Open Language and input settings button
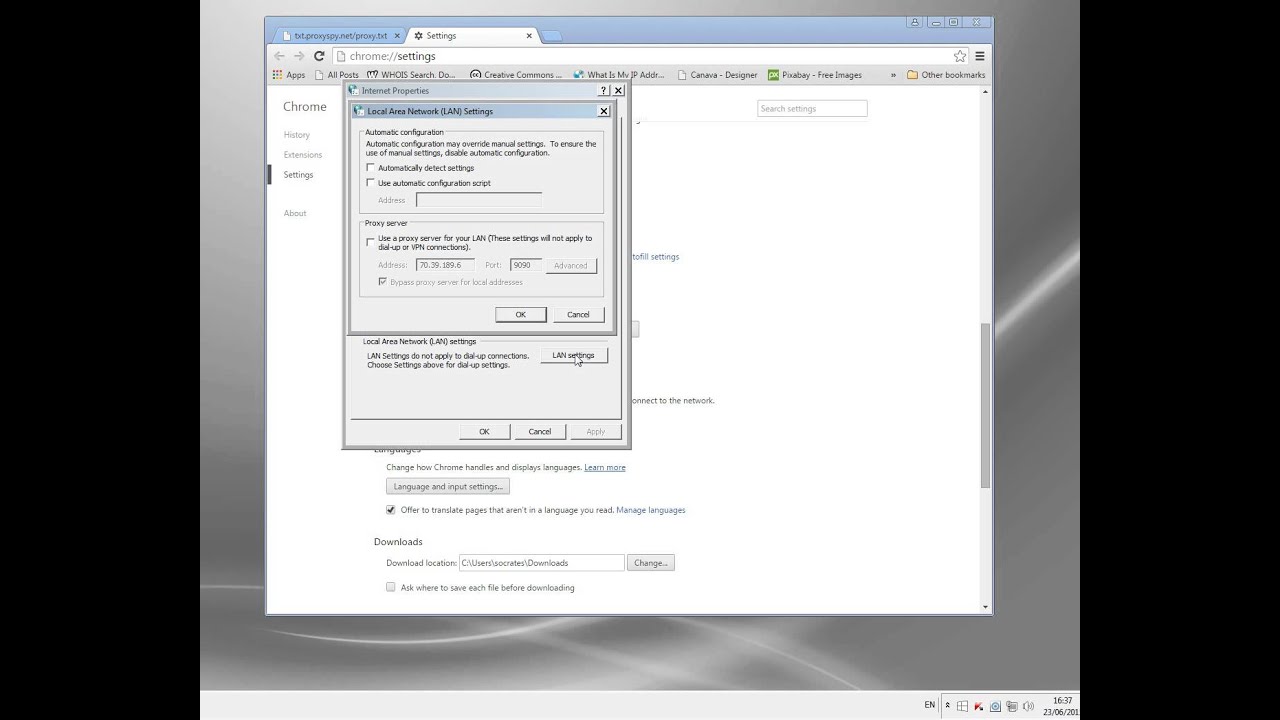Viewport: 1280px width, 720px height. 448,487
